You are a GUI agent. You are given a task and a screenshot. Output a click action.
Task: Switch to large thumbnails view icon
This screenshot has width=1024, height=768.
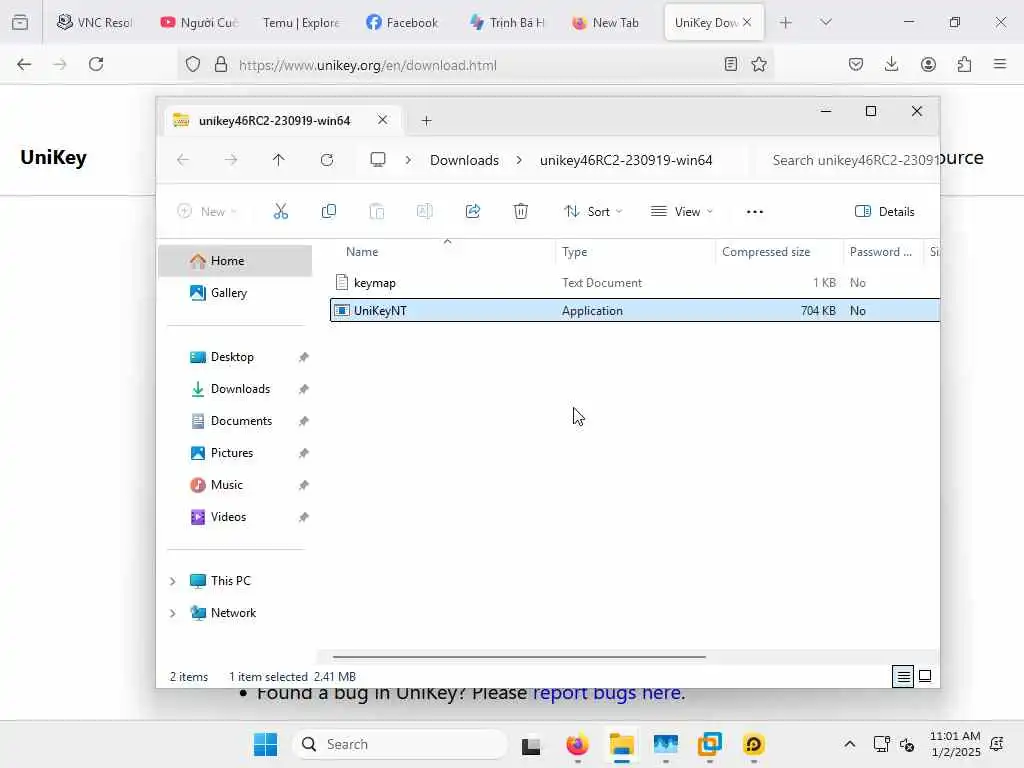925,677
